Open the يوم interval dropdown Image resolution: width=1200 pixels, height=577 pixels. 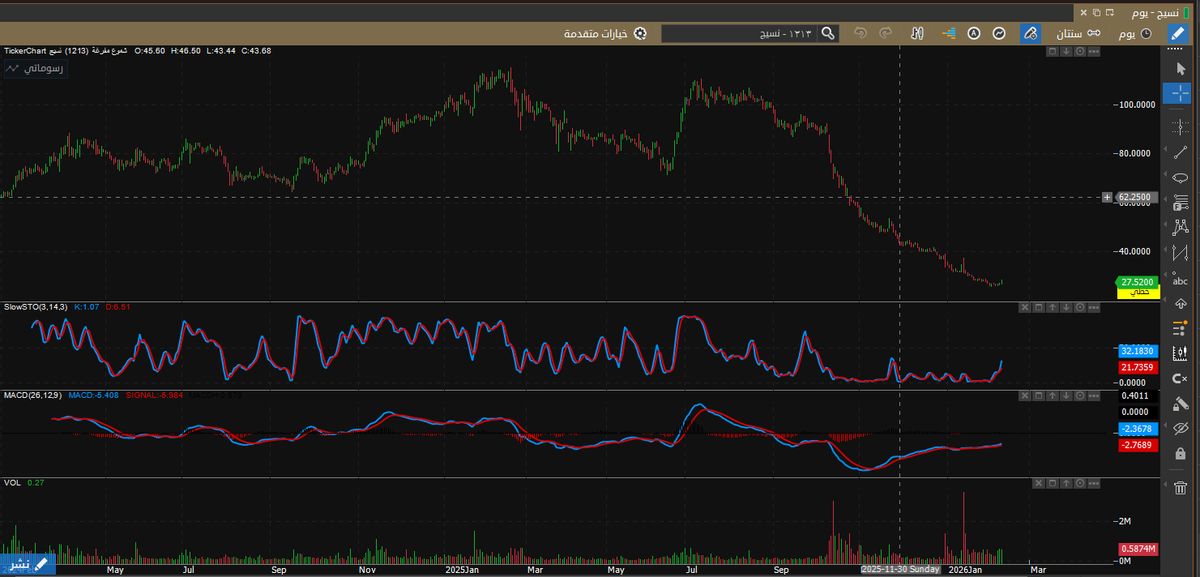click(1134, 33)
